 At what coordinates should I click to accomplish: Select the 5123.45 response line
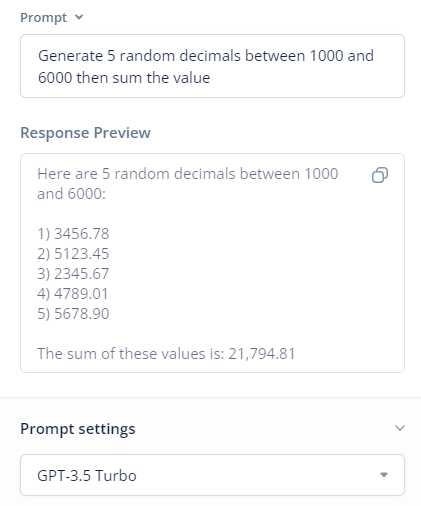click(73, 254)
